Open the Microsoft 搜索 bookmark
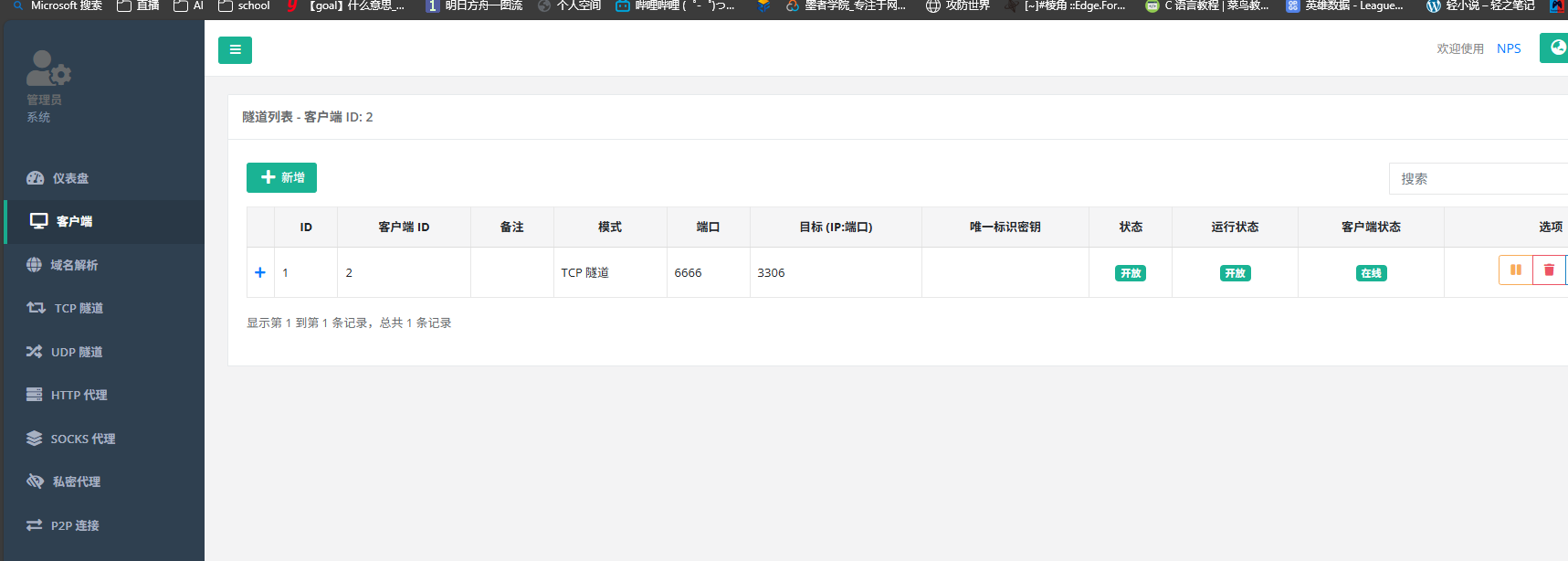The image size is (1568, 561). click(57, 6)
